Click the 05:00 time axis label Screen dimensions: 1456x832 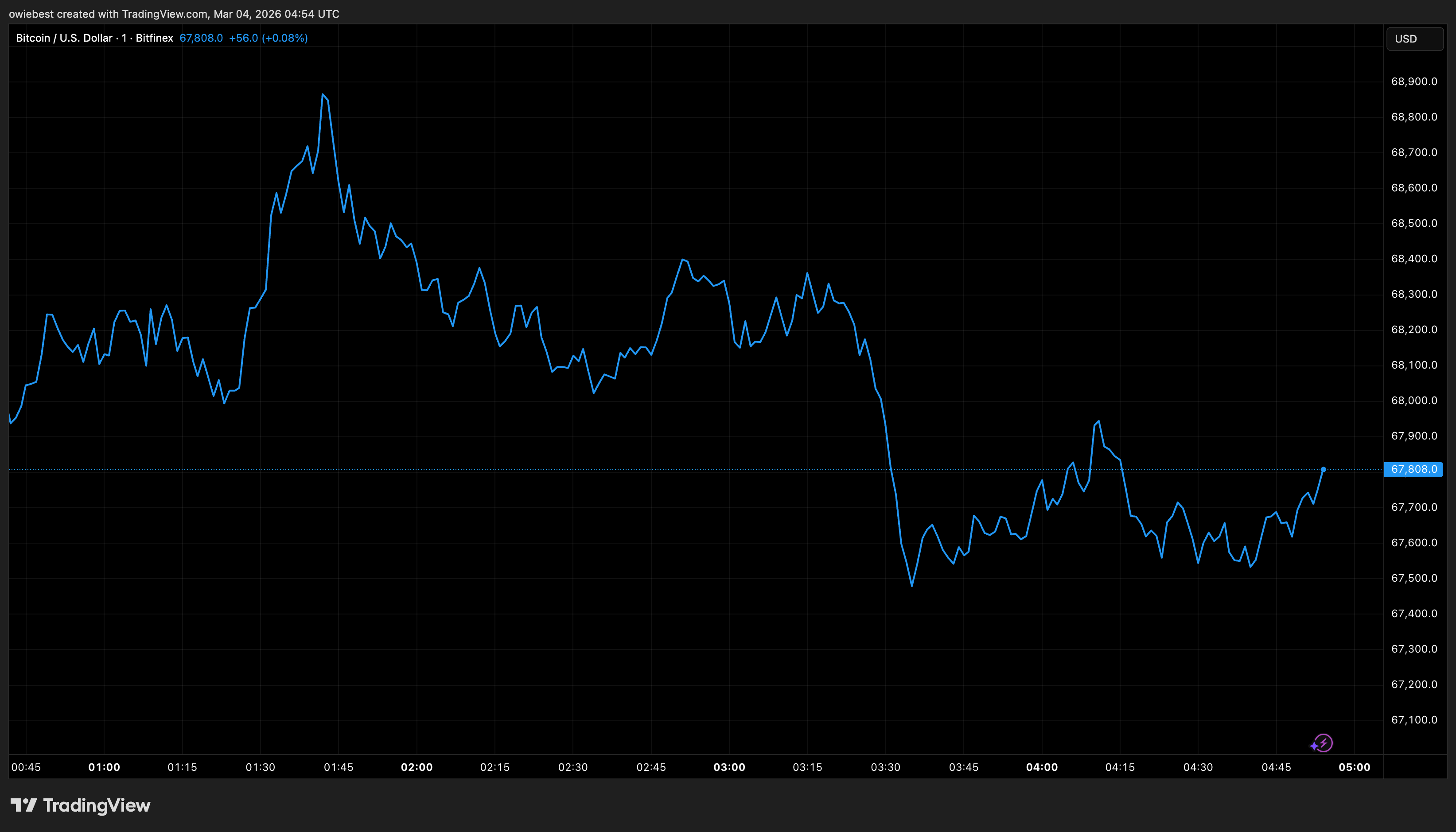coord(1354,767)
